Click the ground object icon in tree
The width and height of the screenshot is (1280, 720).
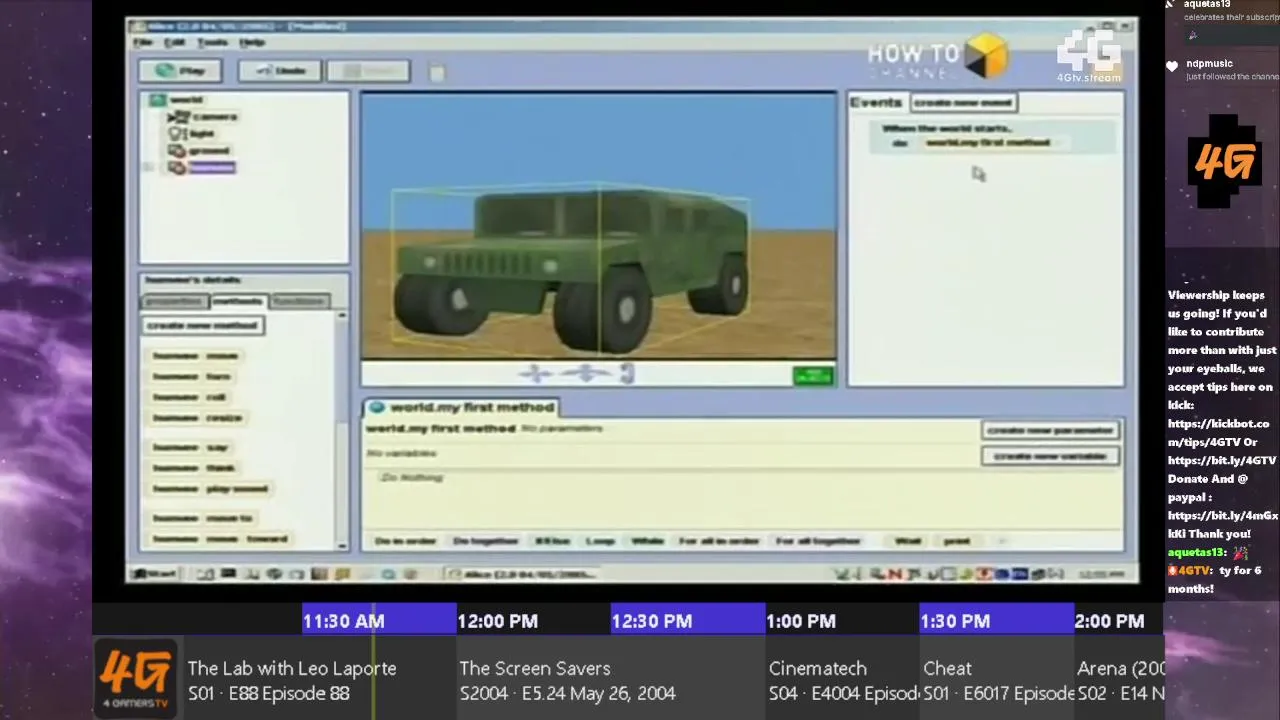[177, 151]
